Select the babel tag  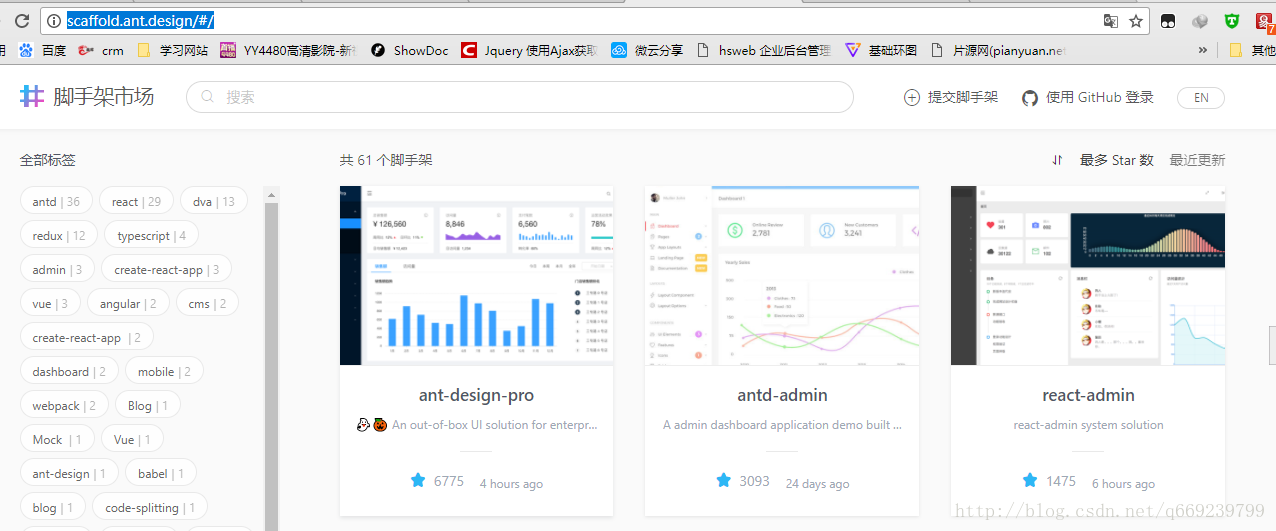pos(161,473)
